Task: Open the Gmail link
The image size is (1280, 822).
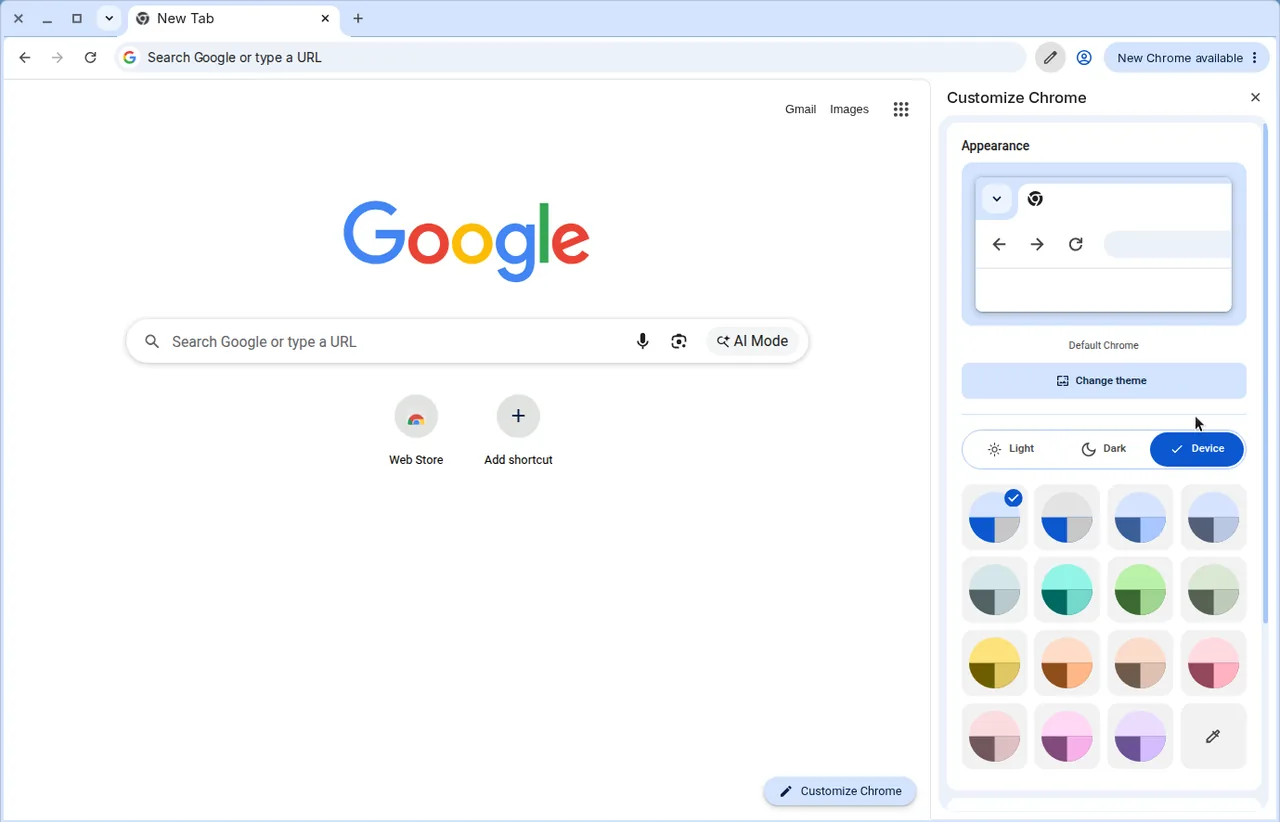Action: pyautogui.click(x=800, y=110)
